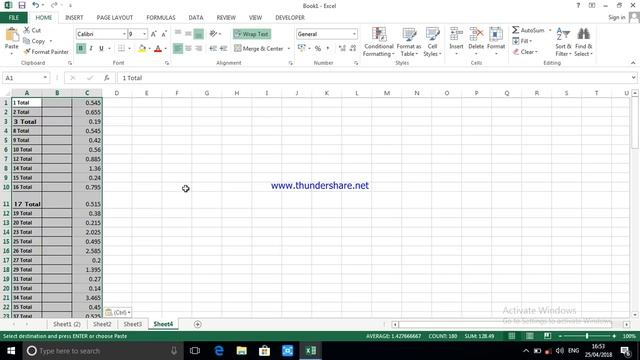Click the Format as Table icon
This screenshot has height=360, width=640.
409,35
